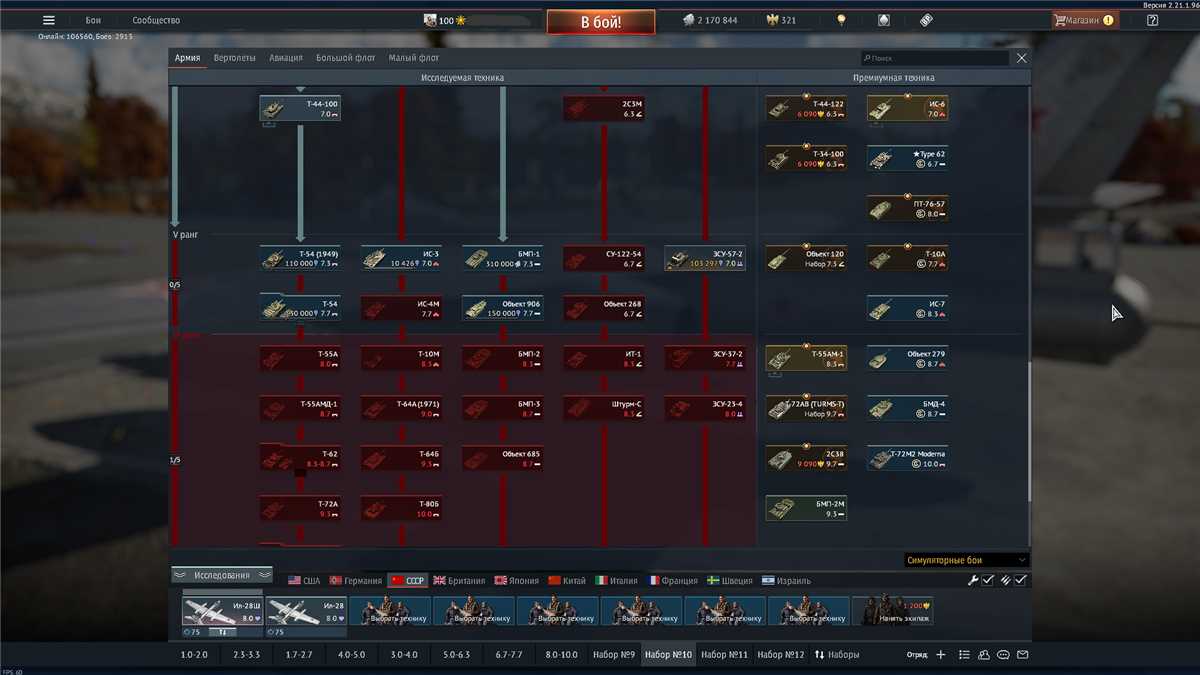Open the Наборы presets dropdown
Screen dimensions: 1200x675
click(x=837, y=655)
